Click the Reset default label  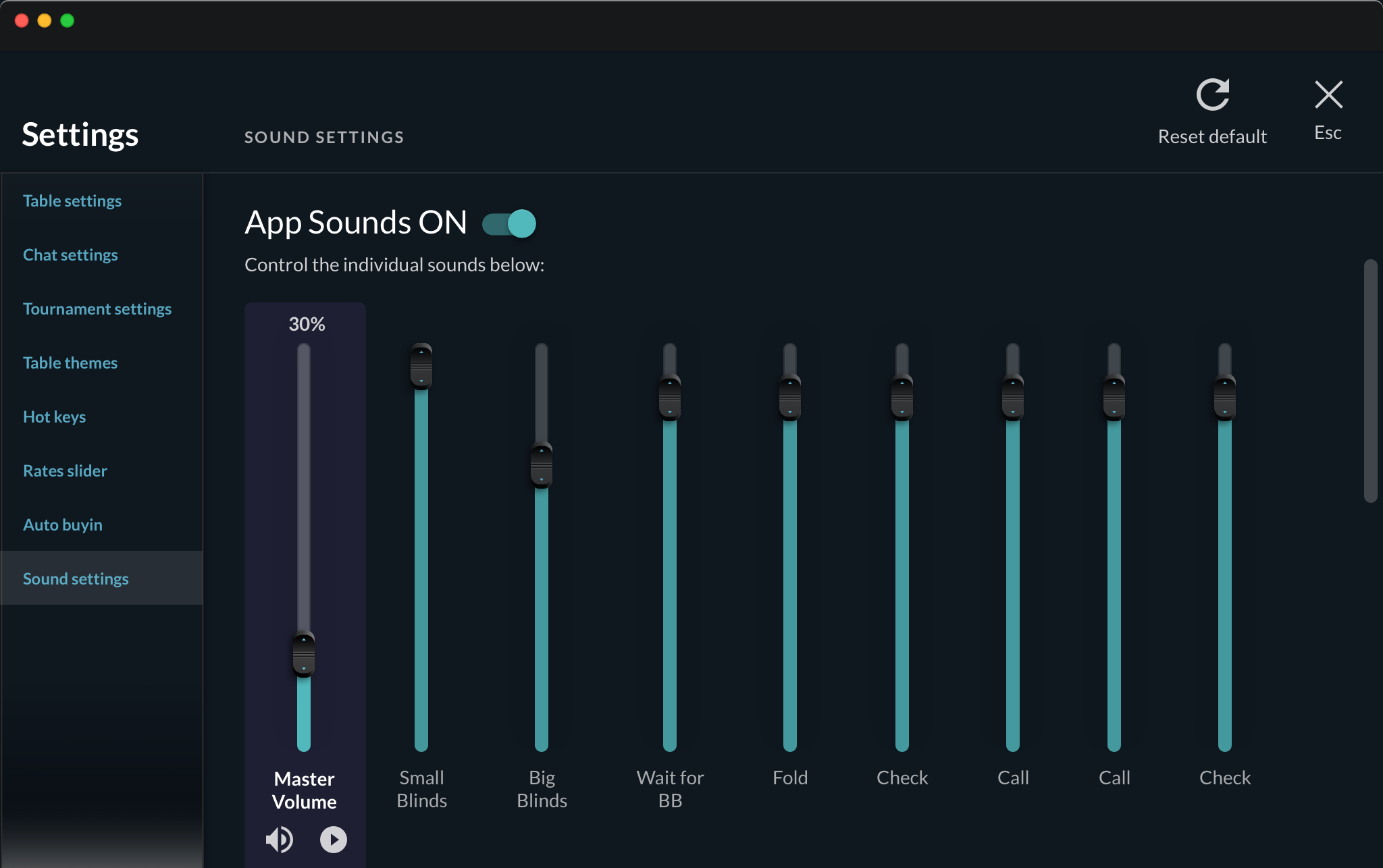coord(1212,136)
